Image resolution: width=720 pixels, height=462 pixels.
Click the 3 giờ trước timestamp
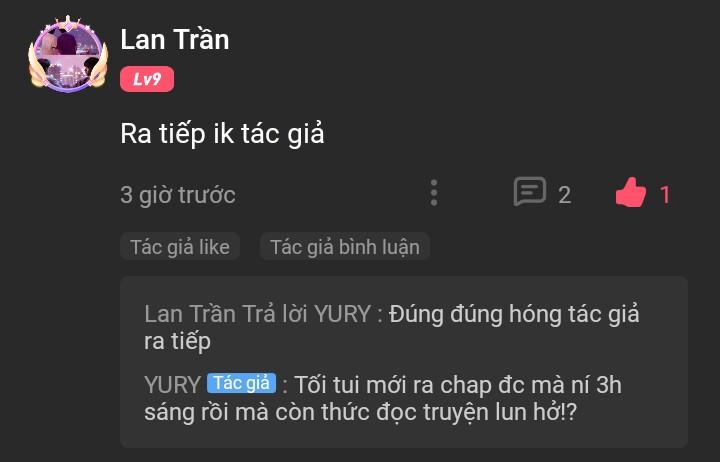pos(178,195)
